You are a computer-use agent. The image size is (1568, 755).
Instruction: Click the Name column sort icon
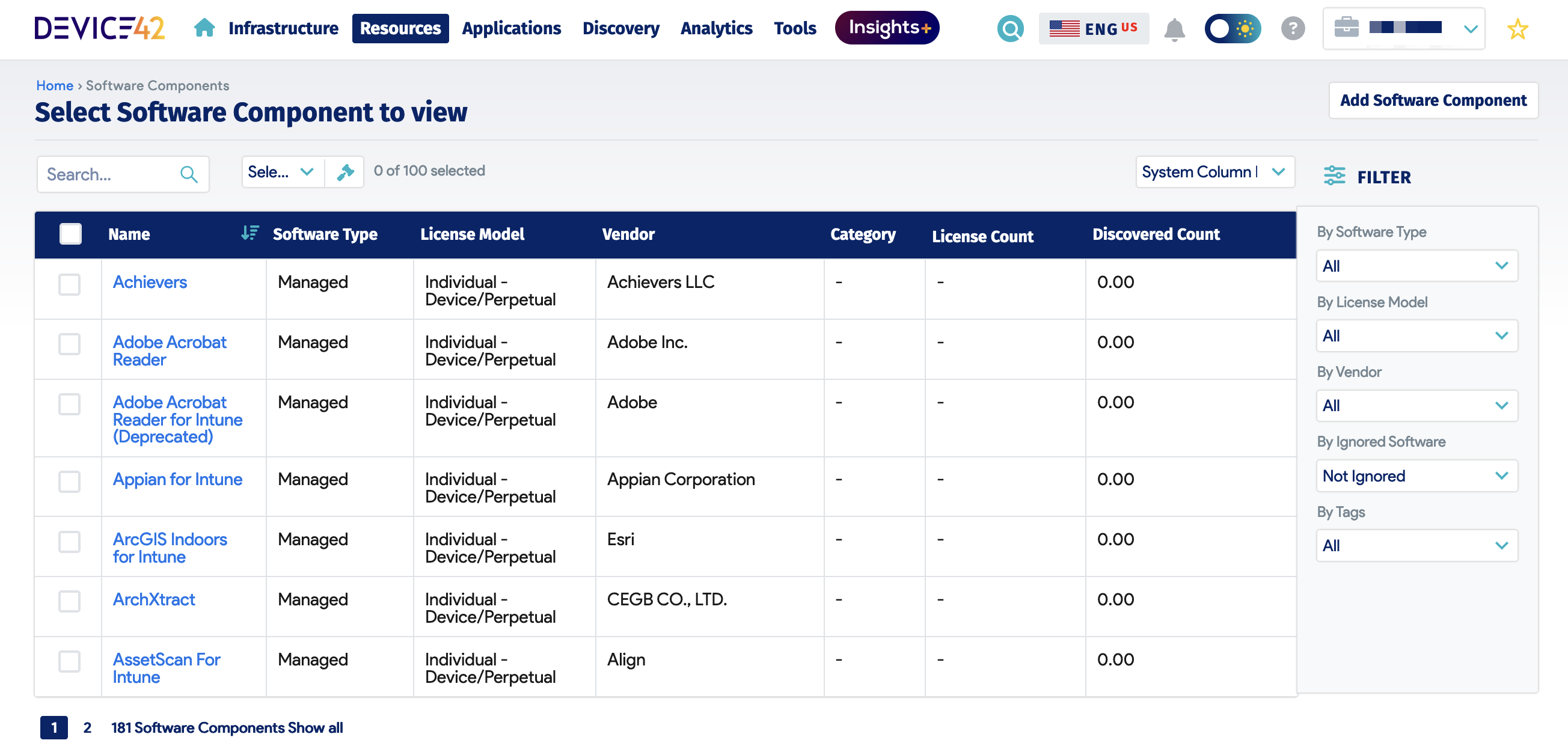coord(250,233)
